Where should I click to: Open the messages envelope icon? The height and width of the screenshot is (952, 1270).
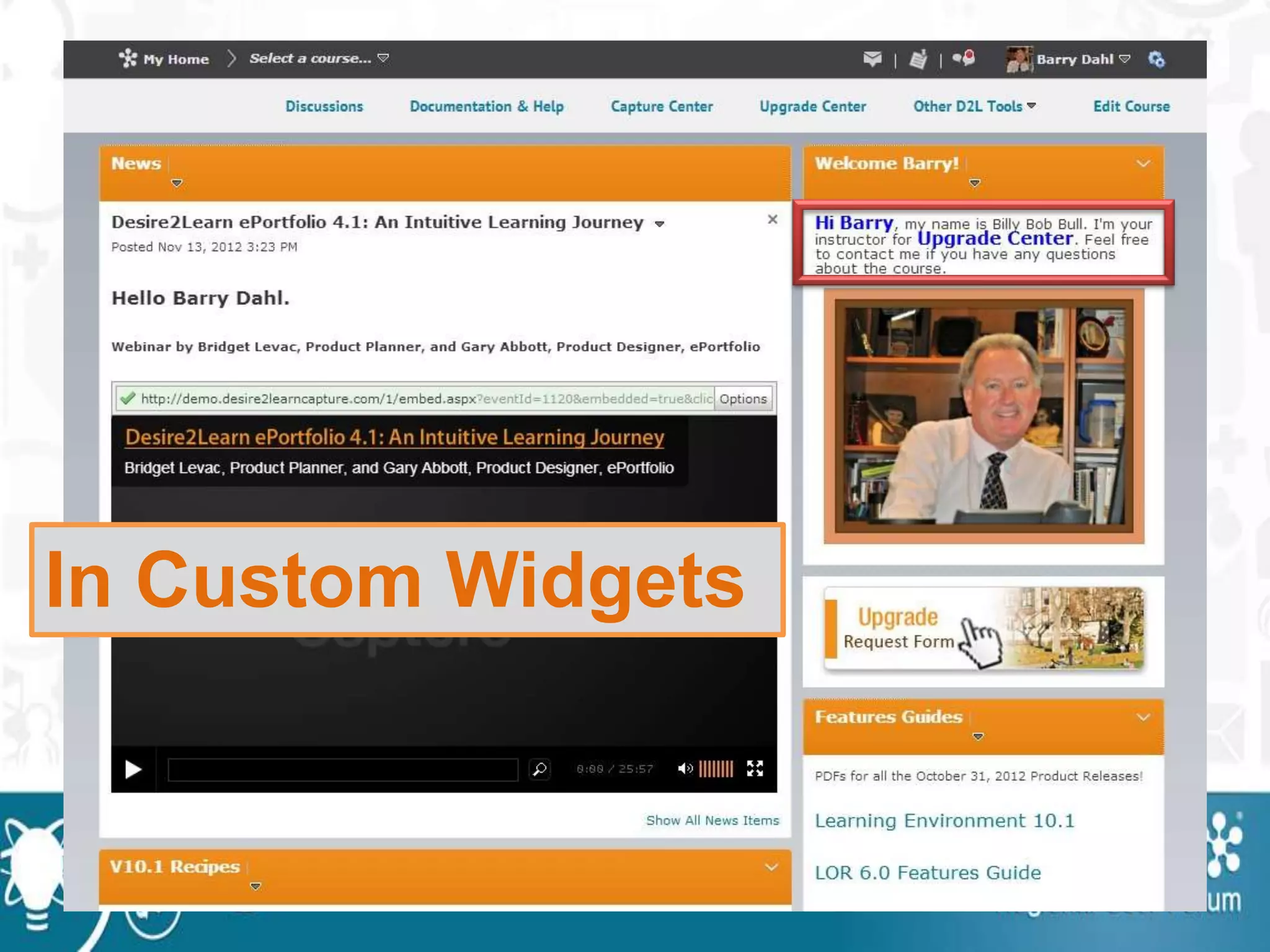[x=872, y=59]
